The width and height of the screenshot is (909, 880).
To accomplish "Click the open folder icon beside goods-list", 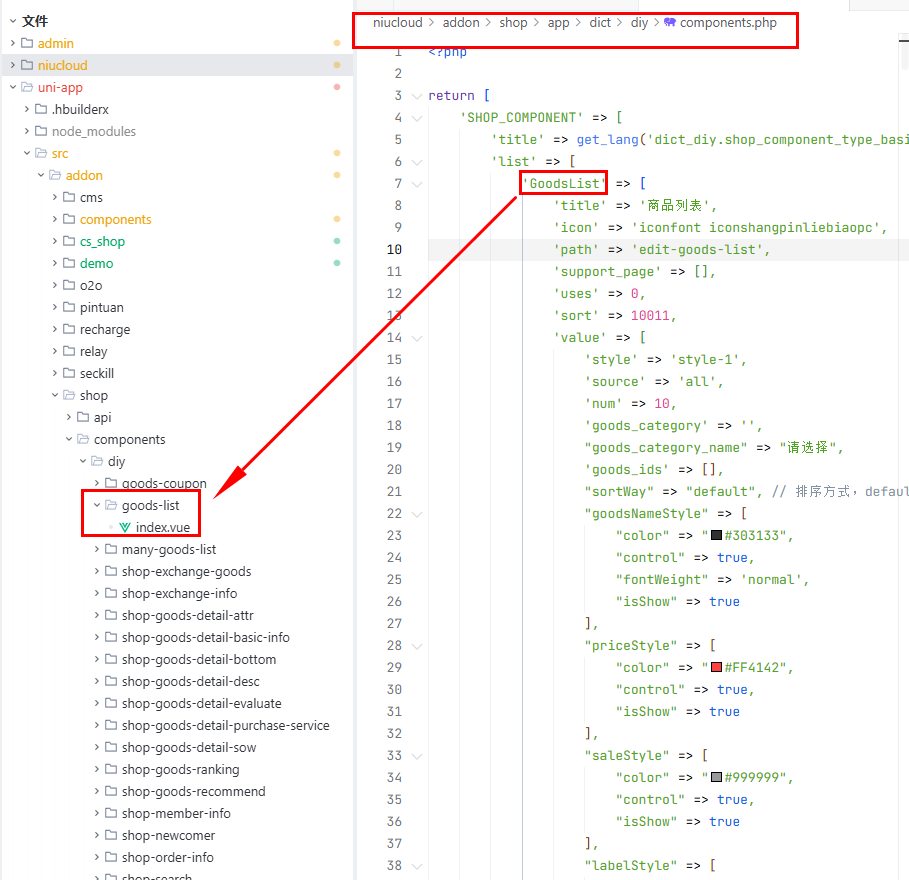I will coord(111,505).
